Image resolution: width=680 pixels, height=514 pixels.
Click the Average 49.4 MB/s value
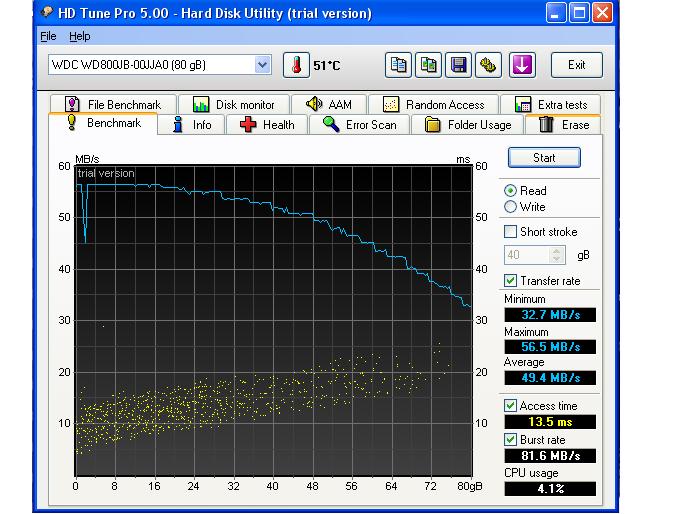(x=550, y=378)
